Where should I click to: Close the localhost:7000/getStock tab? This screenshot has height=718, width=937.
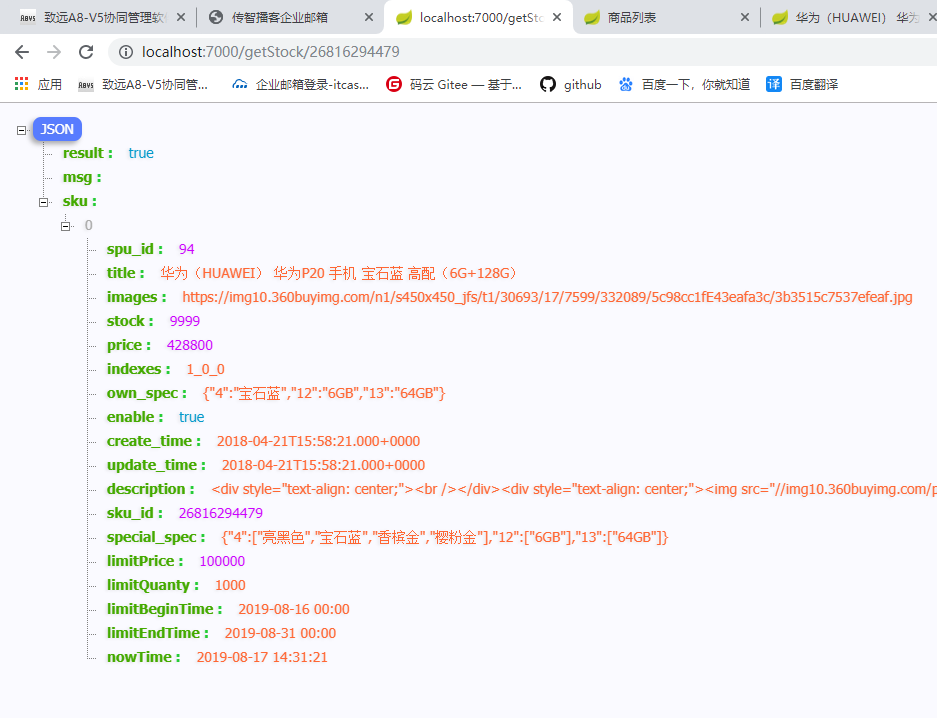[x=557, y=17]
